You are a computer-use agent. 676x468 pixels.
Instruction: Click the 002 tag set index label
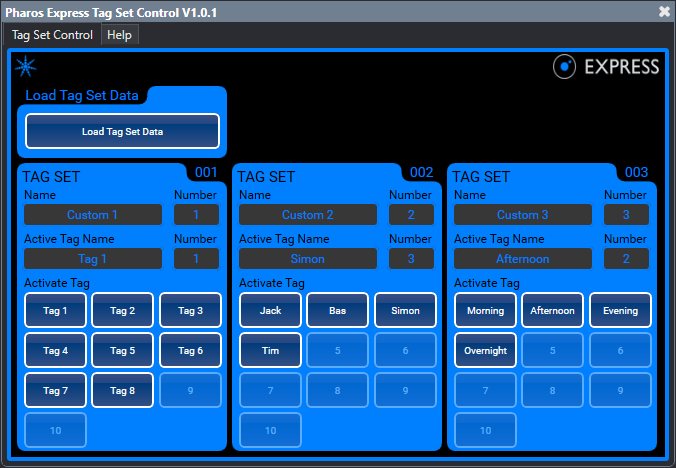point(421,172)
